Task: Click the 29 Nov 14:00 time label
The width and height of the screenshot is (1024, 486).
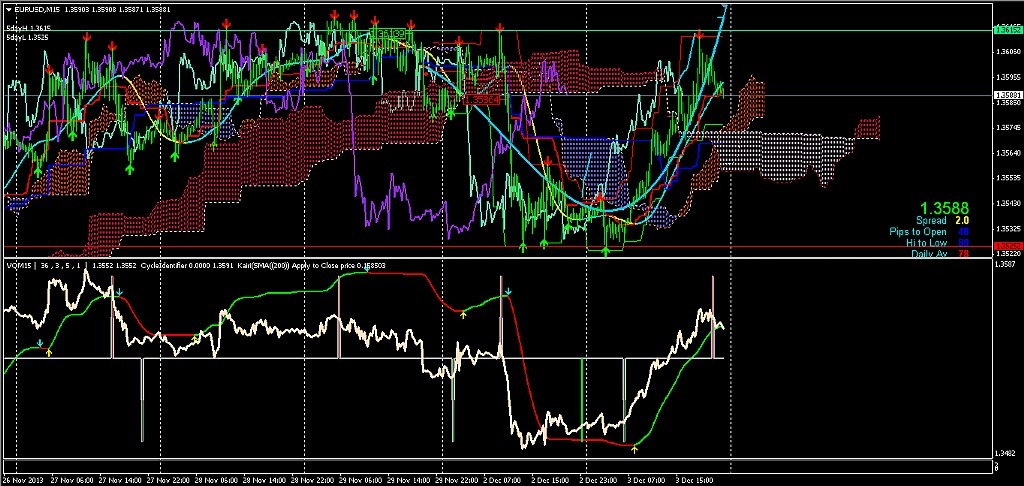Action: tap(410, 479)
